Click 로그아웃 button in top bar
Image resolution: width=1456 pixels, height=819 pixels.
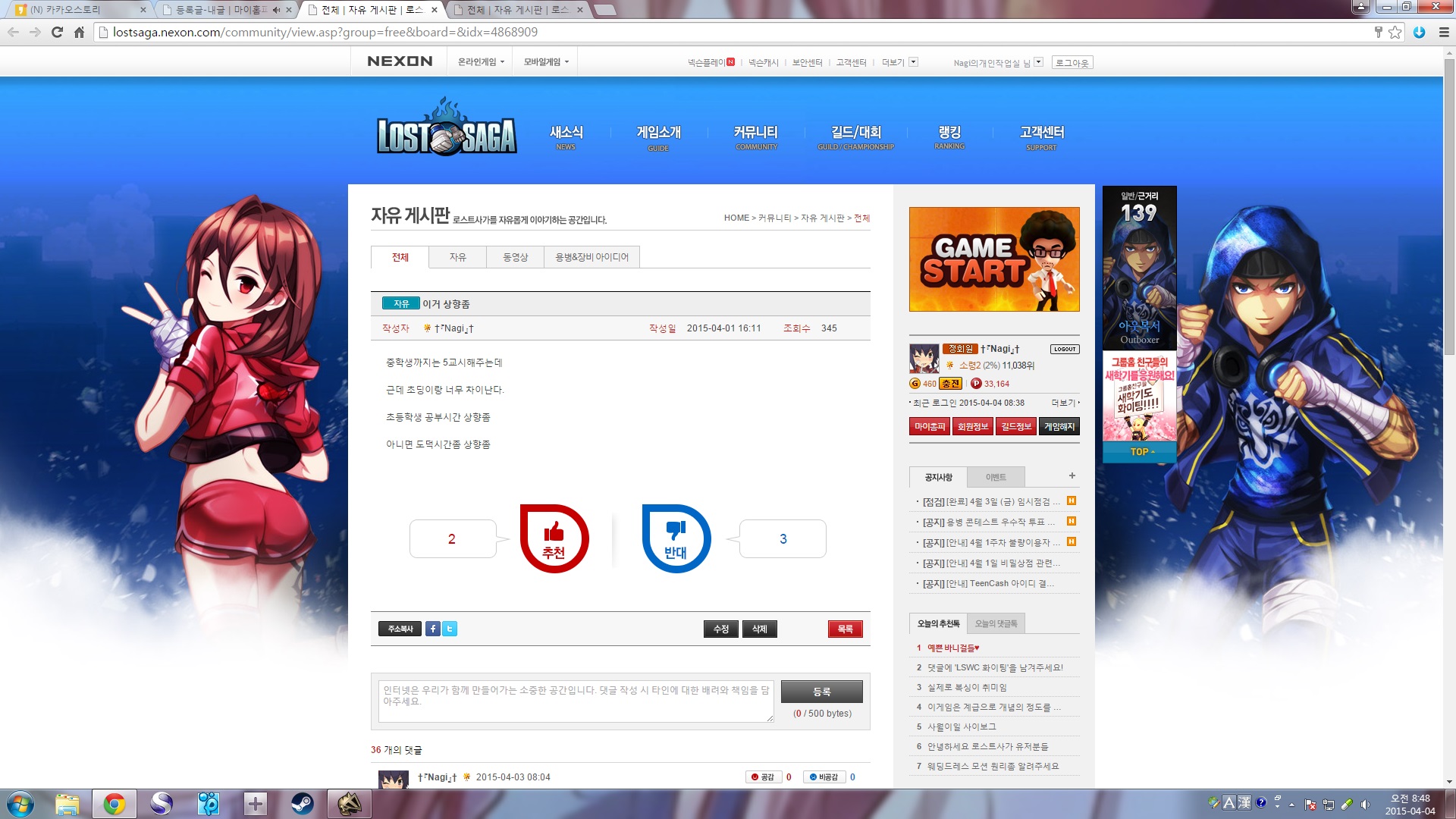coord(1072,63)
